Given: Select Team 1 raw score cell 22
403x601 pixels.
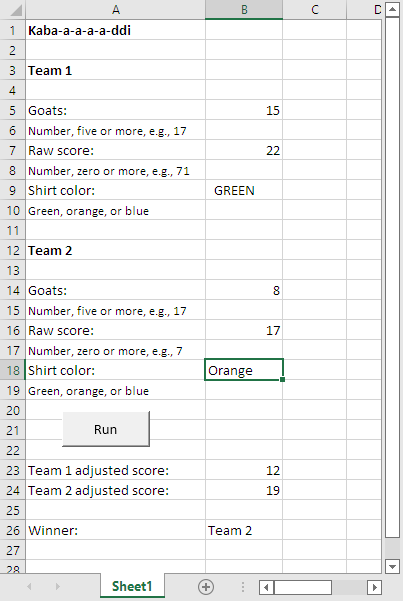Looking at the screenshot, I should [244, 150].
